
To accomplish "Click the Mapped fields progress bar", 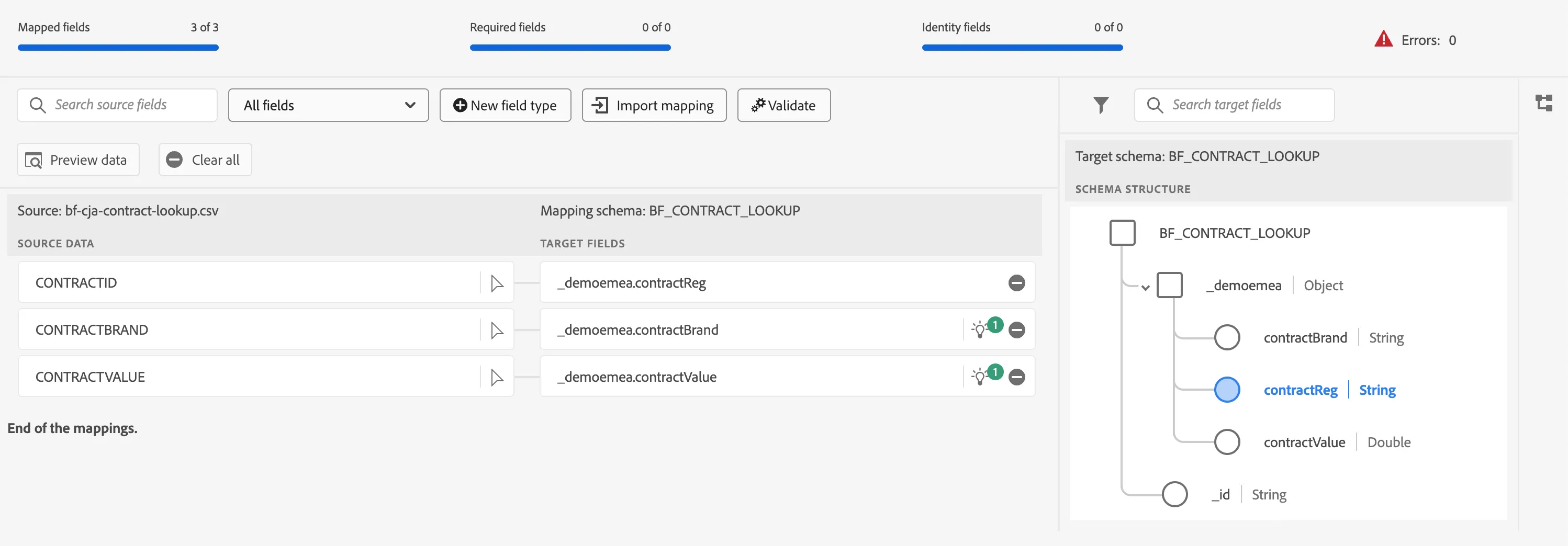I will pyautogui.click(x=118, y=48).
